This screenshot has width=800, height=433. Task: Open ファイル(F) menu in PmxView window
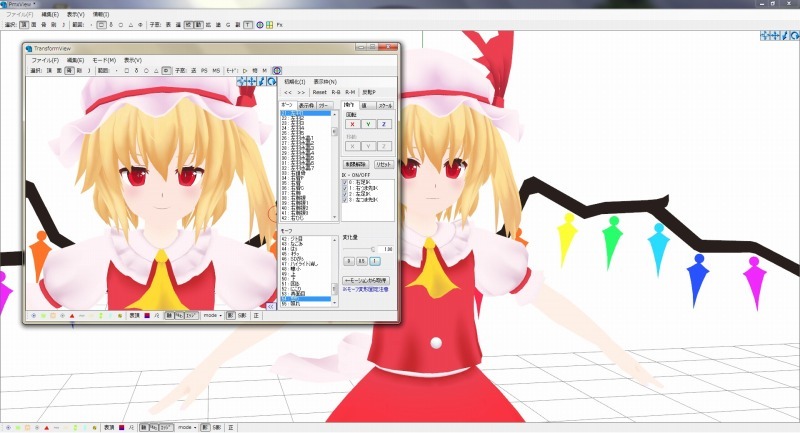[19, 14]
